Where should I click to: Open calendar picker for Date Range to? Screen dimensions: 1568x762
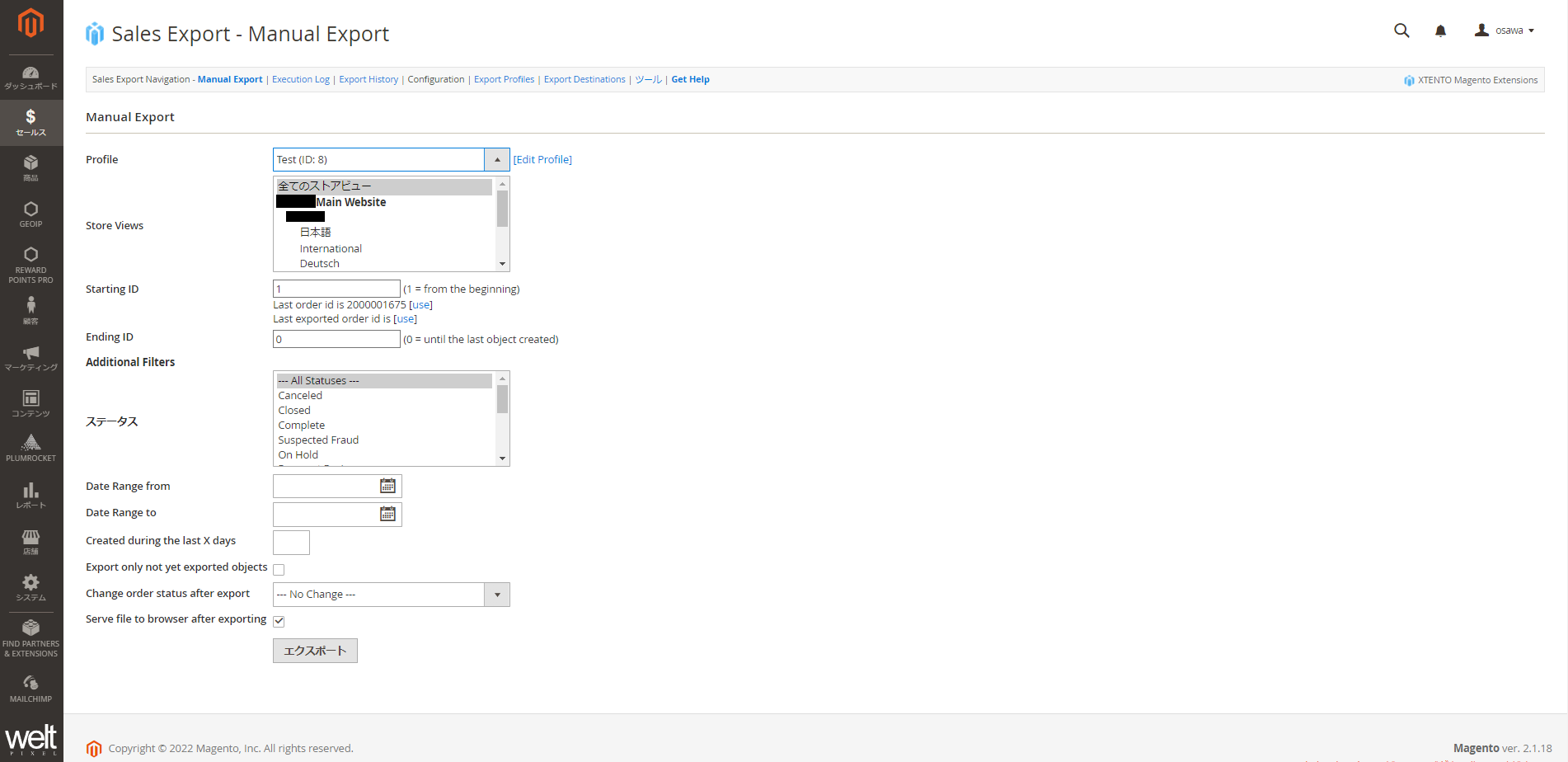point(387,515)
